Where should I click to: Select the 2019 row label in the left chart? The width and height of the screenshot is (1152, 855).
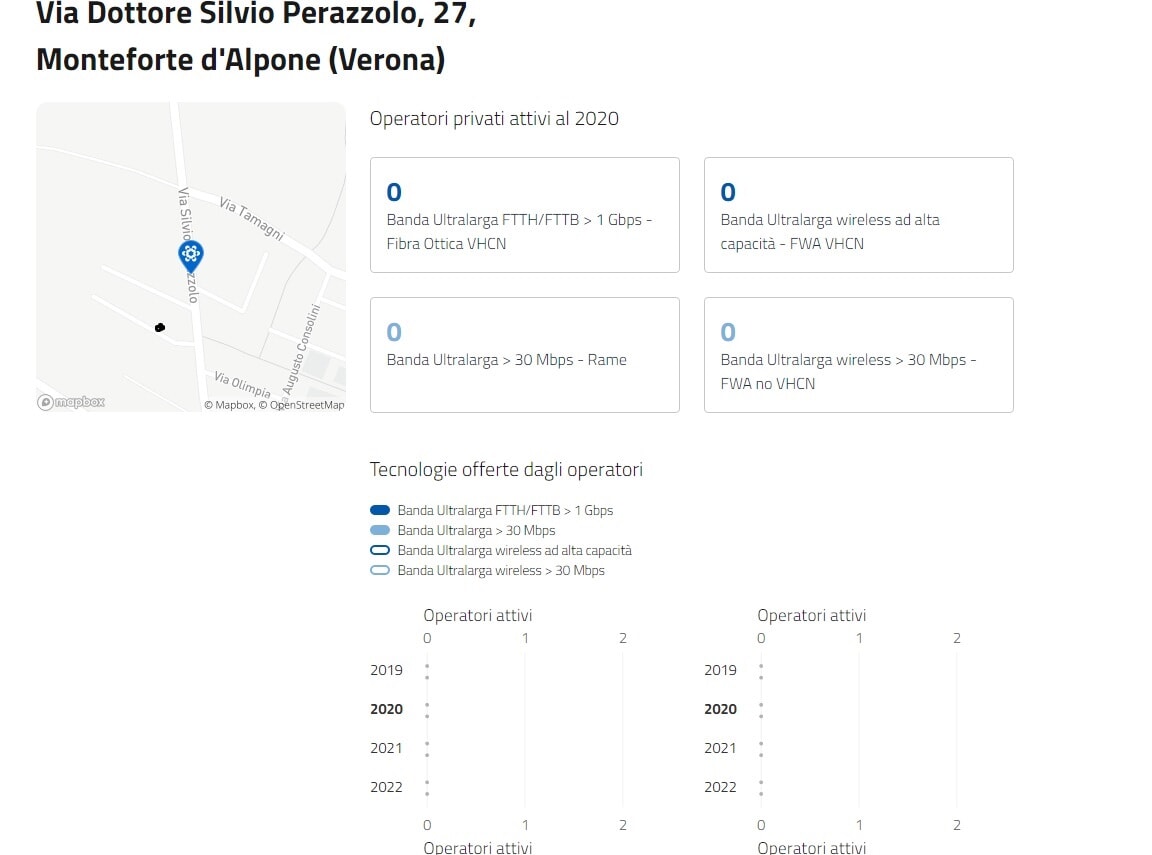(386, 670)
